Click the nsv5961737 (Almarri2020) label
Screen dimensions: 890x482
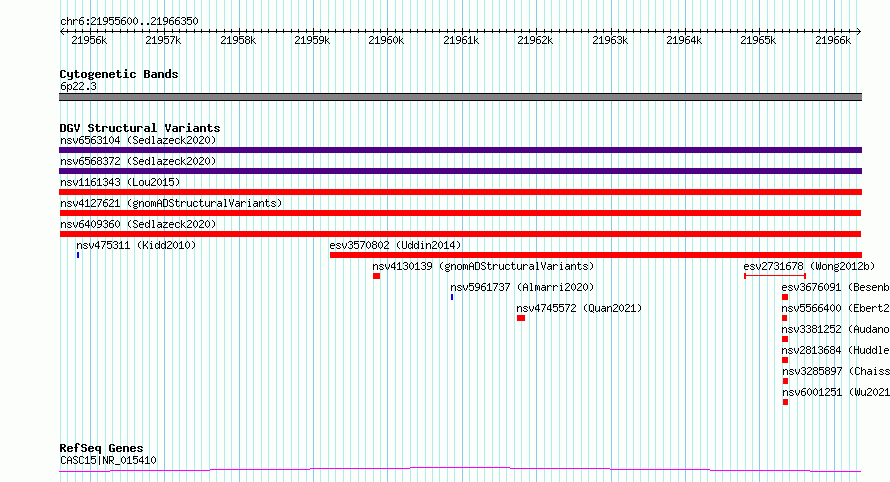(522, 287)
